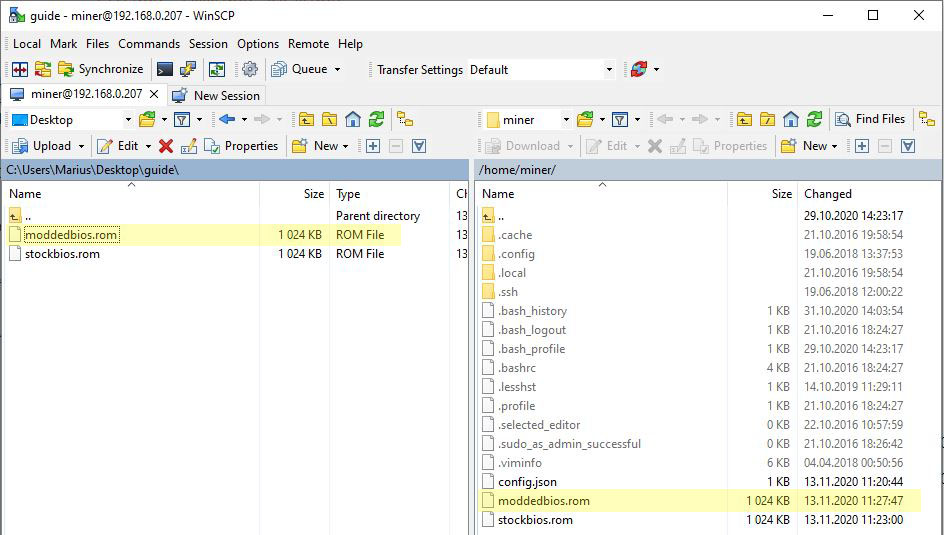Viewport: 944px width, 535px height.
Task: Go to remote home directory icon
Action: coord(790,119)
